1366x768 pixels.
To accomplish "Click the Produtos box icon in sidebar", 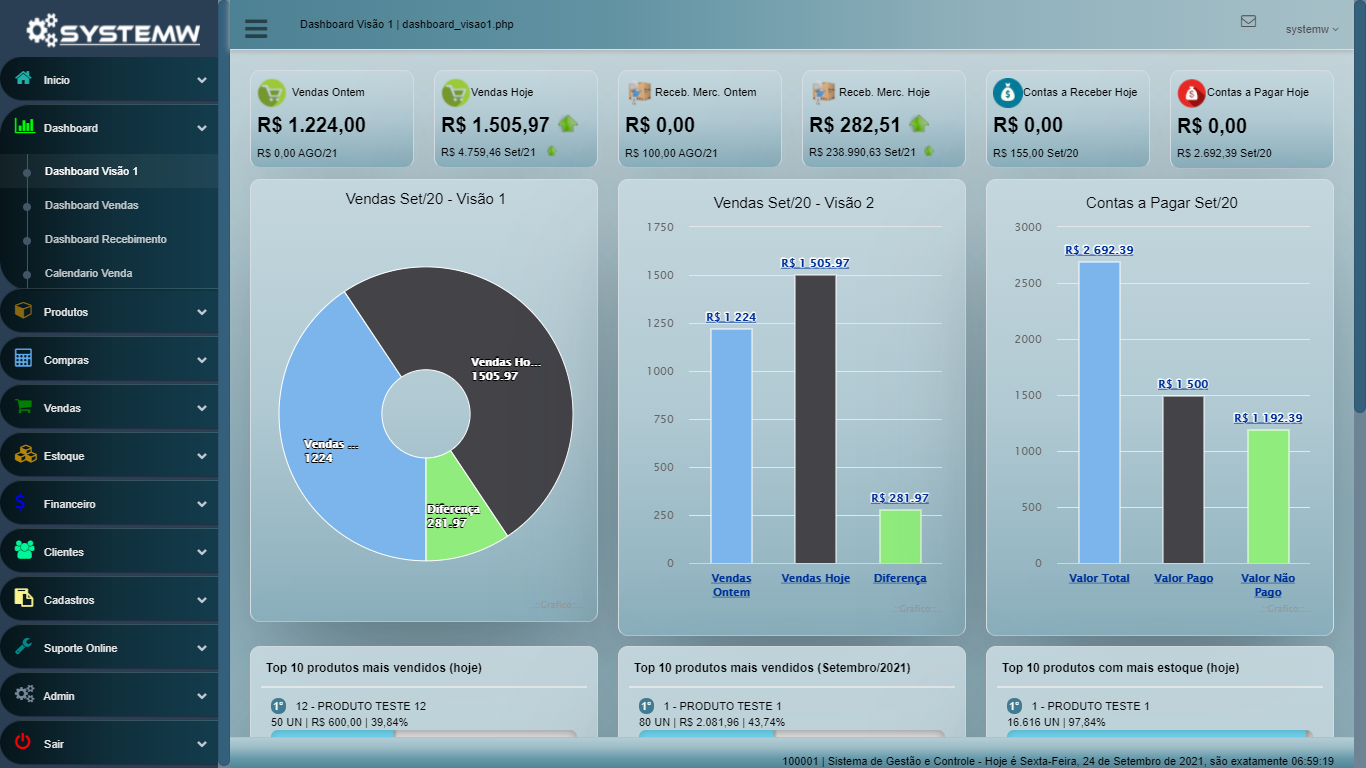I will 24,311.
